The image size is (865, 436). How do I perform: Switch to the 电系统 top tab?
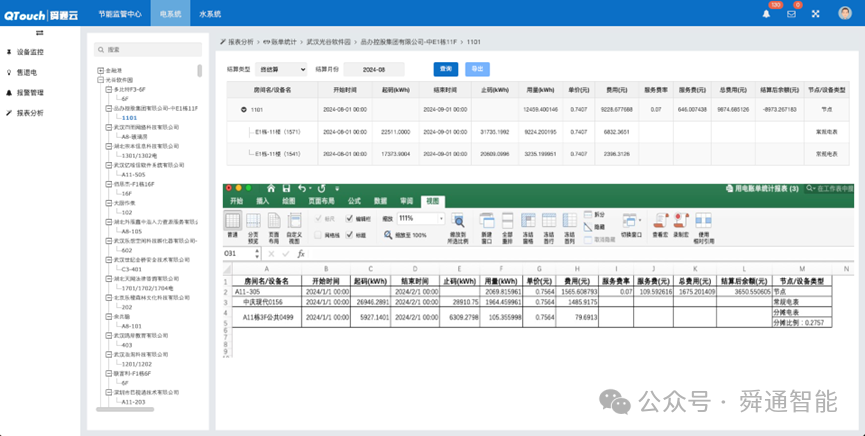170,14
